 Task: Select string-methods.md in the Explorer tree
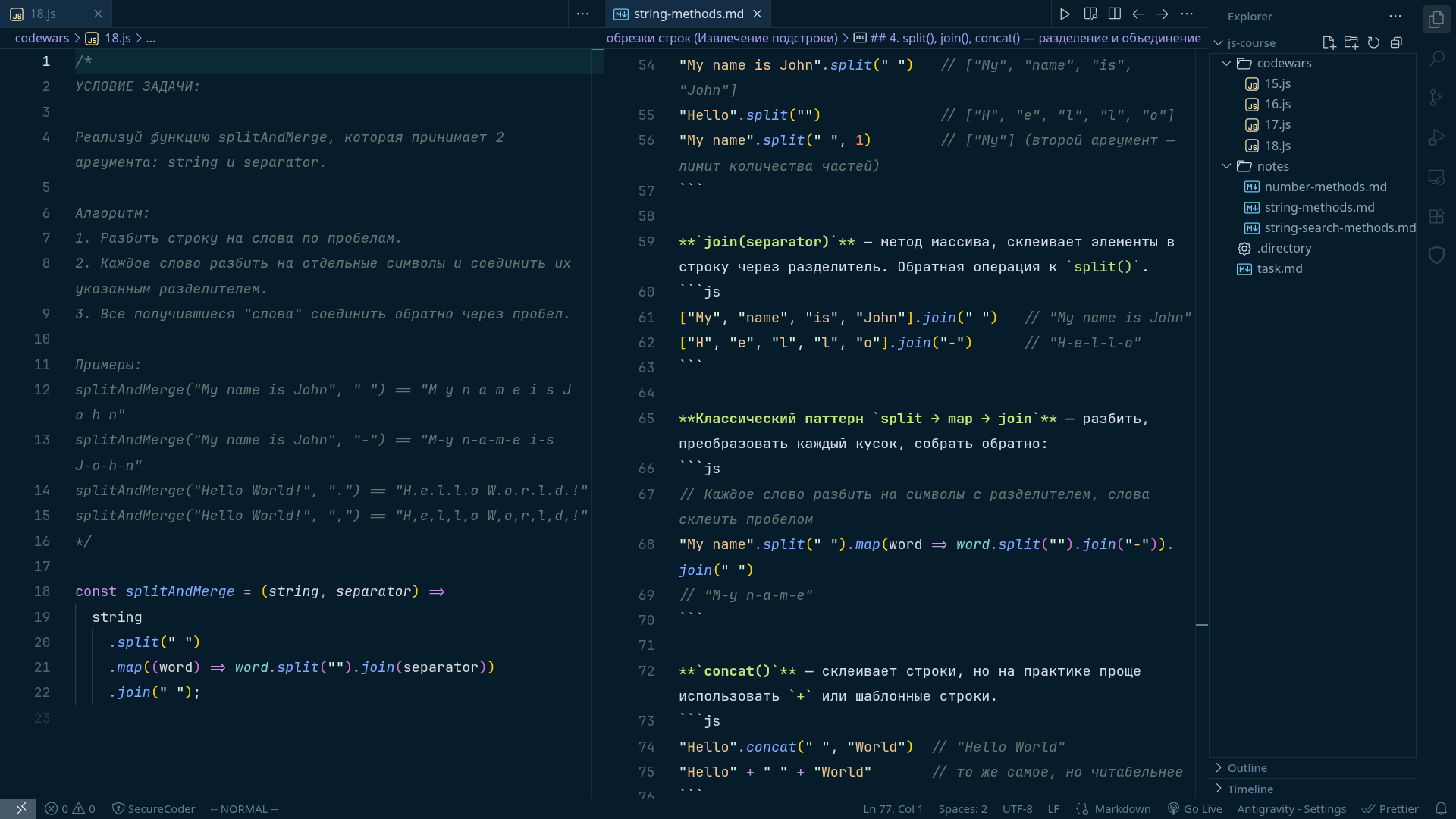click(x=1312, y=207)
